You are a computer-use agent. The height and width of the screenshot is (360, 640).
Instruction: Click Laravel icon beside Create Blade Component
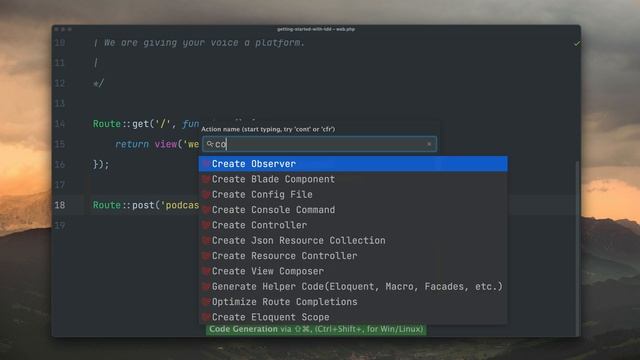[206, 179]
